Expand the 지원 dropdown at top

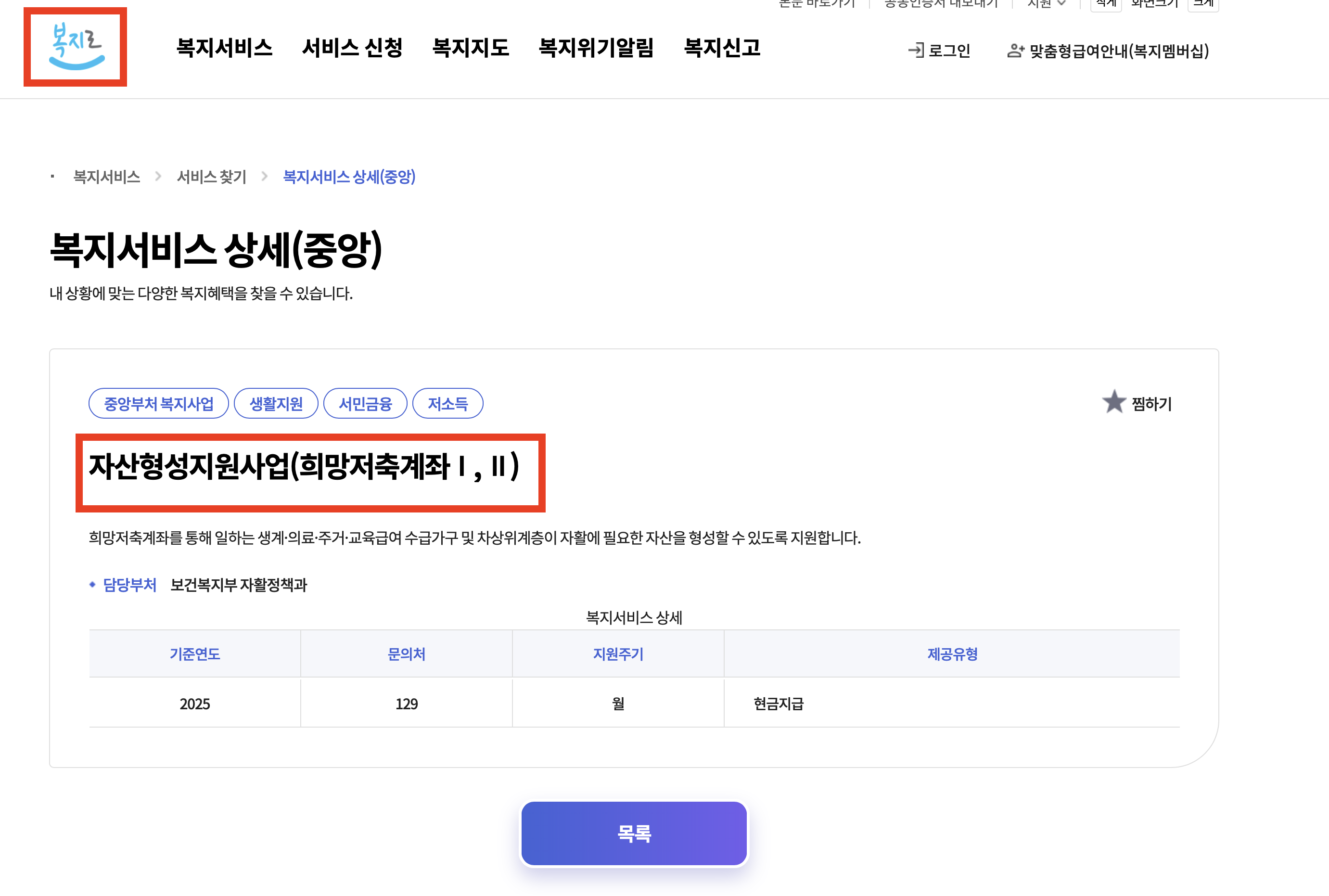pyautogui.click(x=1046, y=3)
